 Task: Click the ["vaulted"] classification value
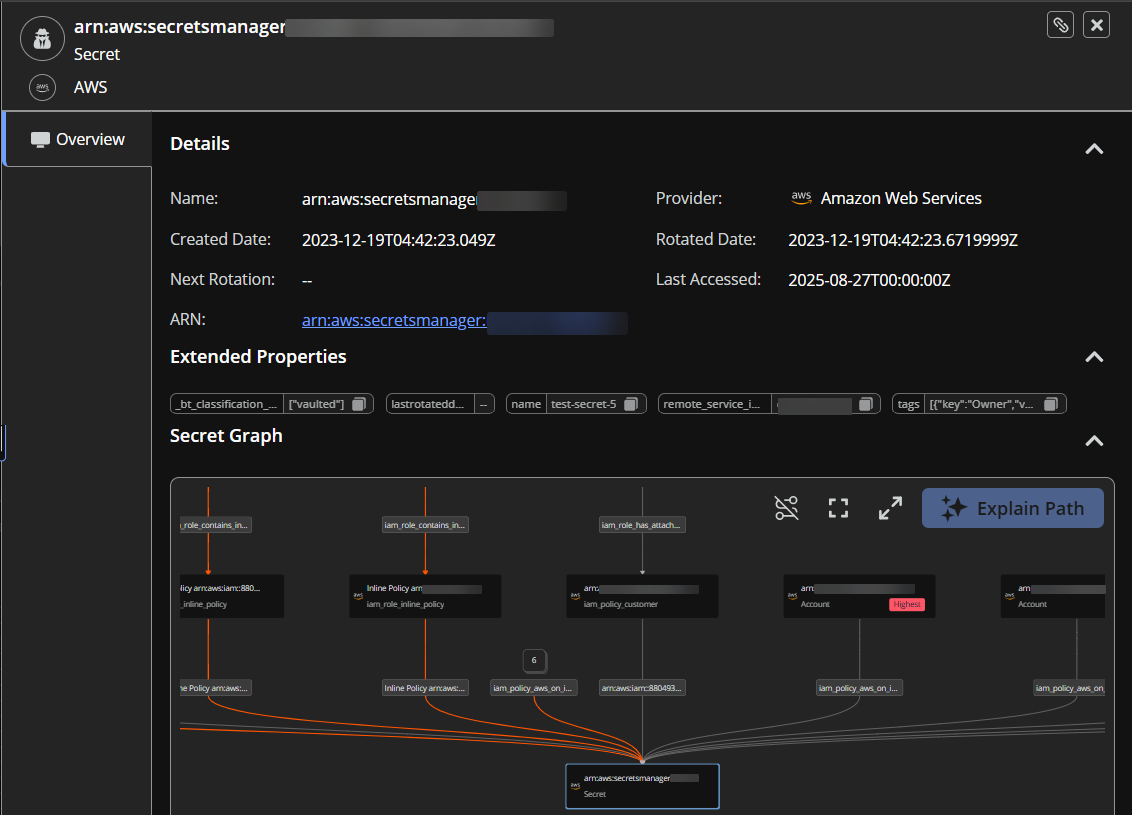coord(315,404)
